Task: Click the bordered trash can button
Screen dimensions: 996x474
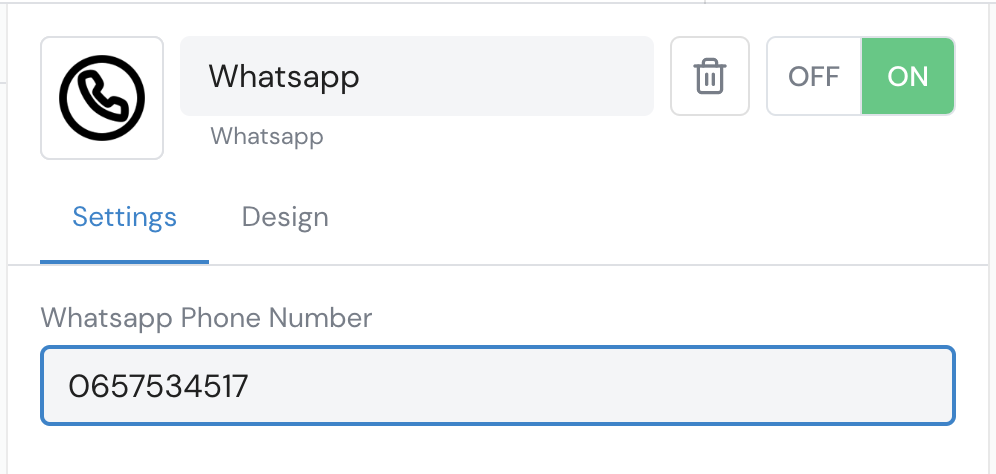Action: [710, 76]
